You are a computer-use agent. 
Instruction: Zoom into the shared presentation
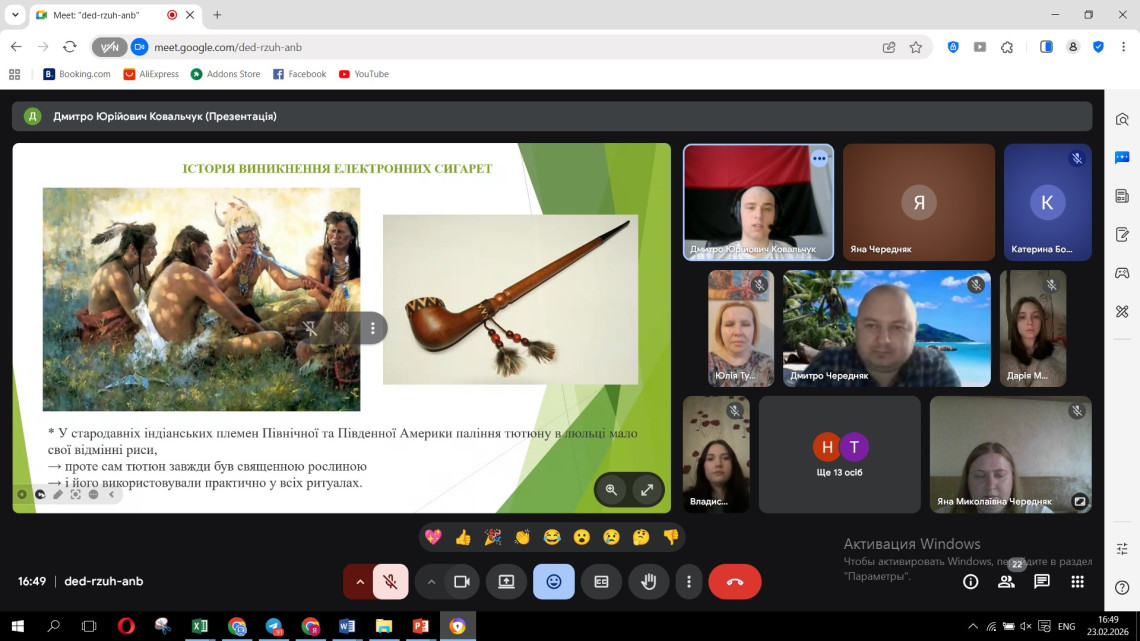click(x=611, y=489)
